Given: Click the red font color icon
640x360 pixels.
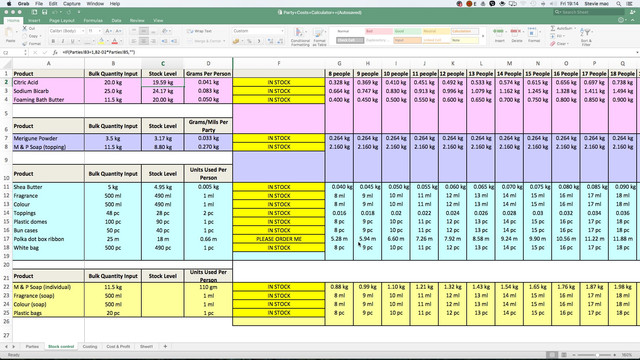Looking at the screenshot, I should (x=115, y=41).
